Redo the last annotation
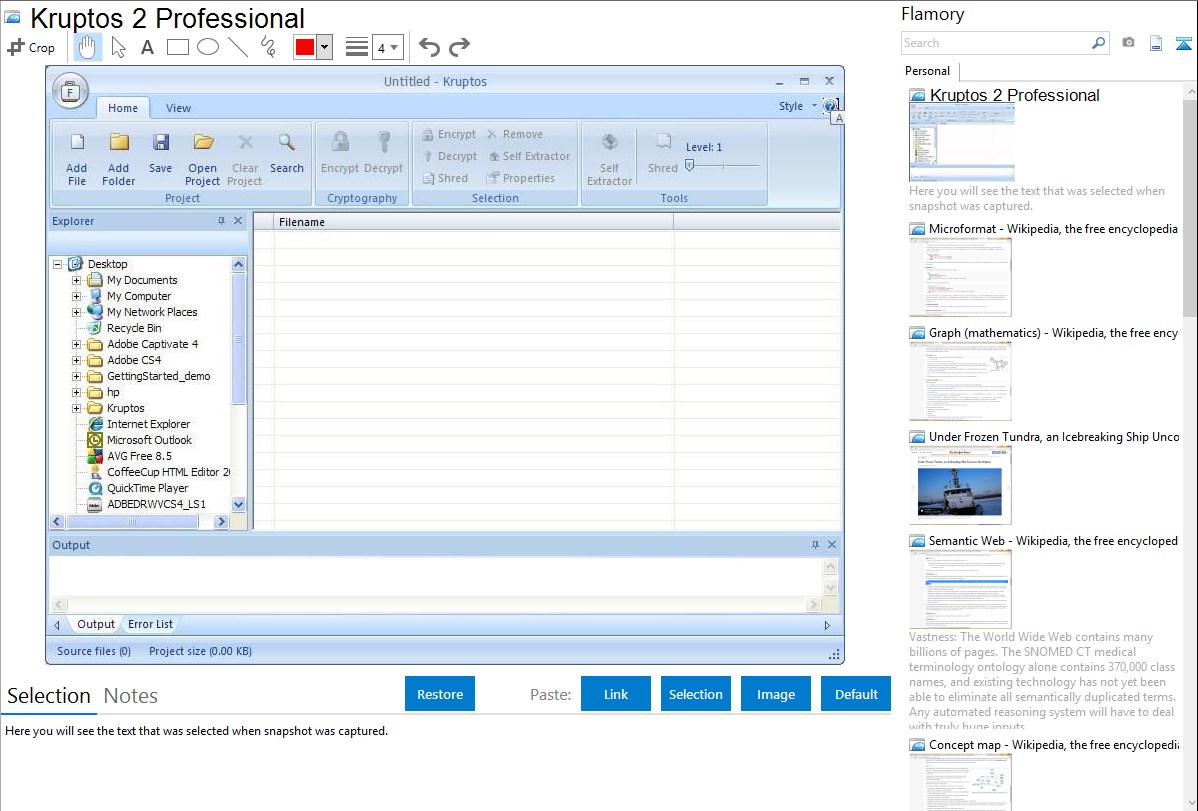Viewport: 1198px width, 811px height. [459, 47]
